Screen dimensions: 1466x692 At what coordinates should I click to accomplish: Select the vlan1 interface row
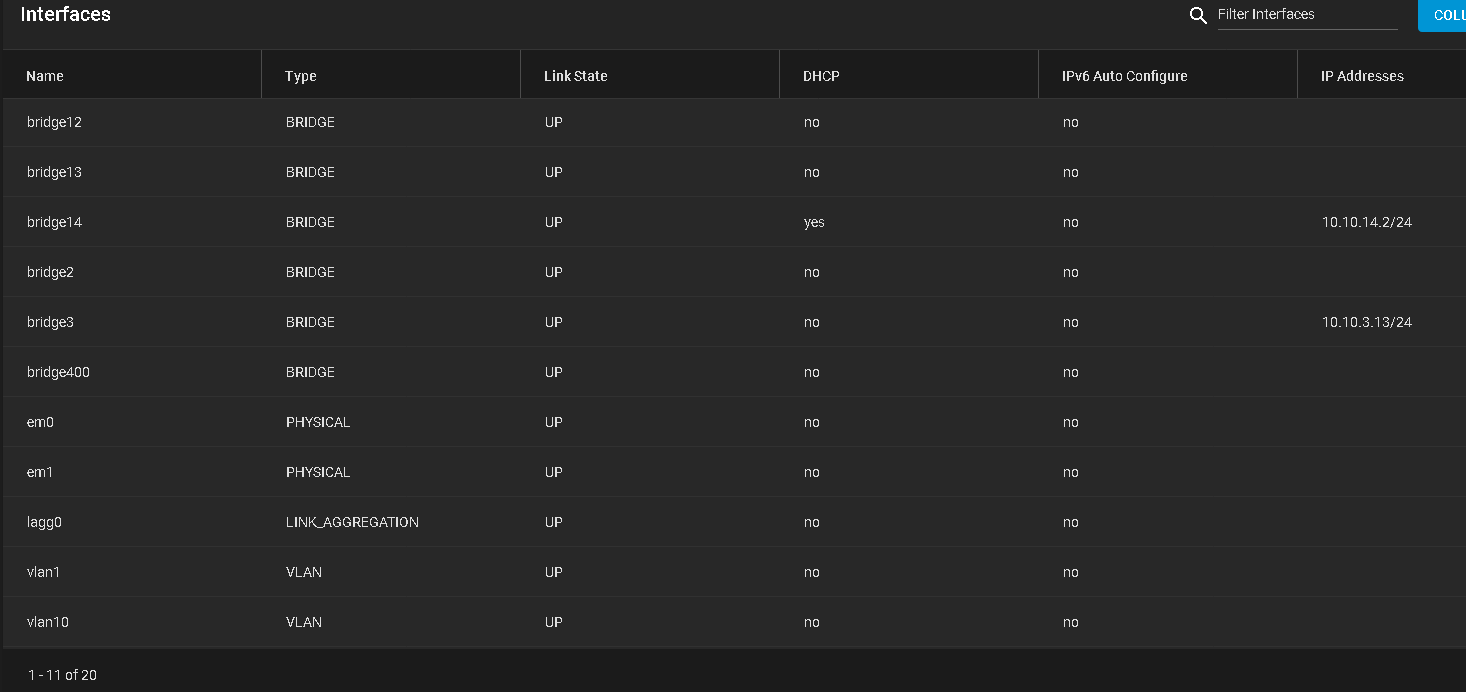click(x=734, y=572)
